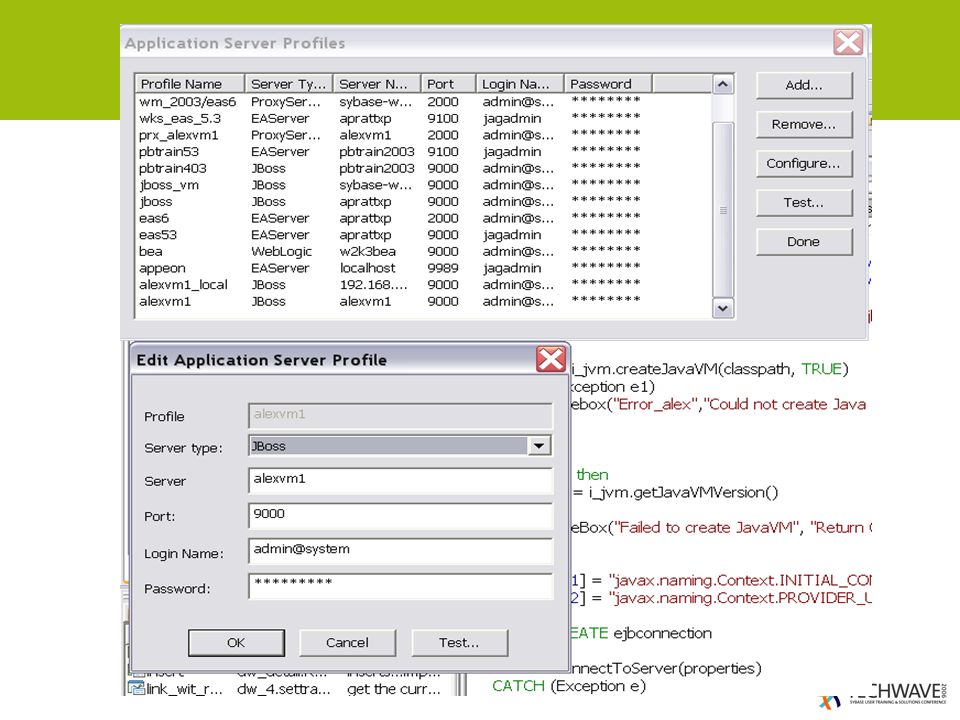Click the localhost server name cell
Image resolution: width=960 pixels, height=720 pixels.
[x=367, y=268]
